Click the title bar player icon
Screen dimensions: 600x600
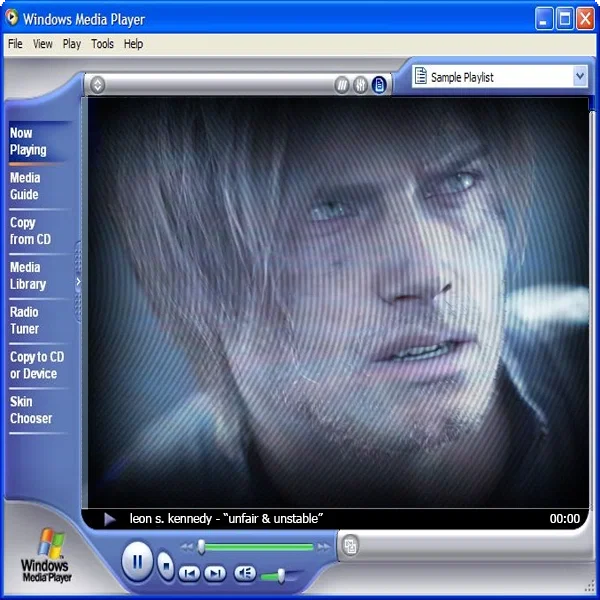(12, 17)
